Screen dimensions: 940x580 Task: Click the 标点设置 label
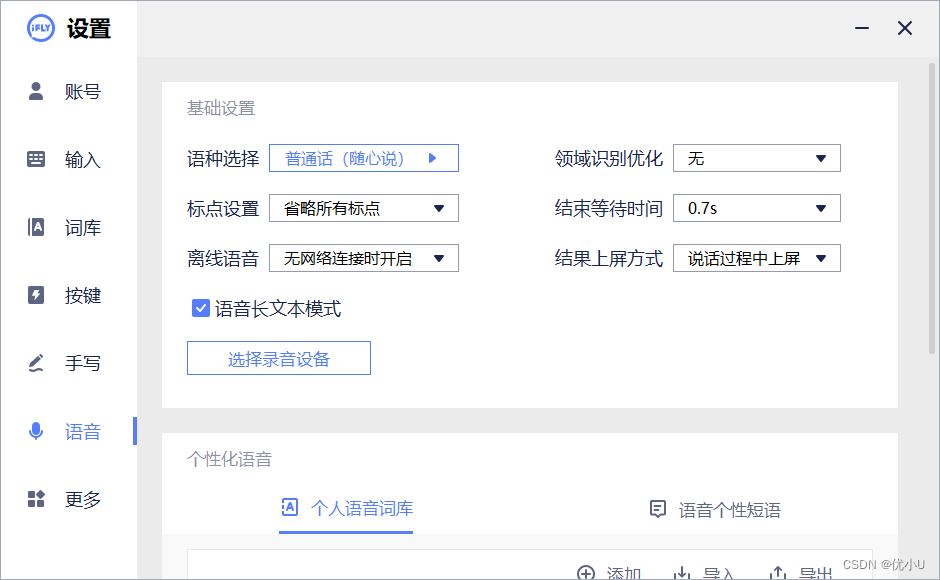[x=223, y=208]
